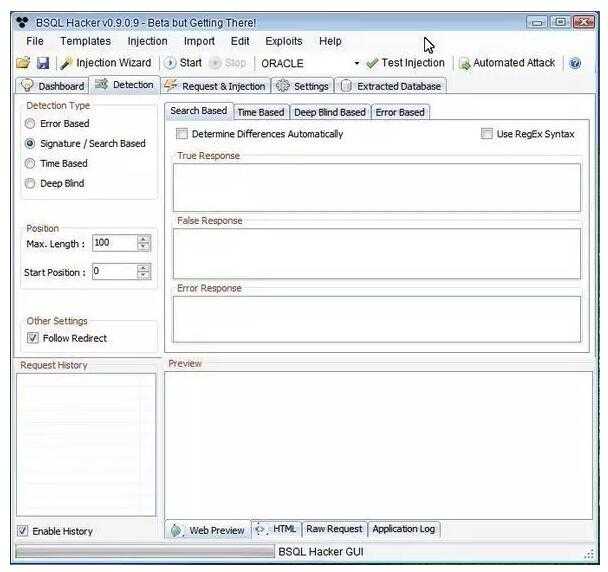This screenshot has height=572, width=608.
Task: Open the Injection menu
Action: click(147, 41)
